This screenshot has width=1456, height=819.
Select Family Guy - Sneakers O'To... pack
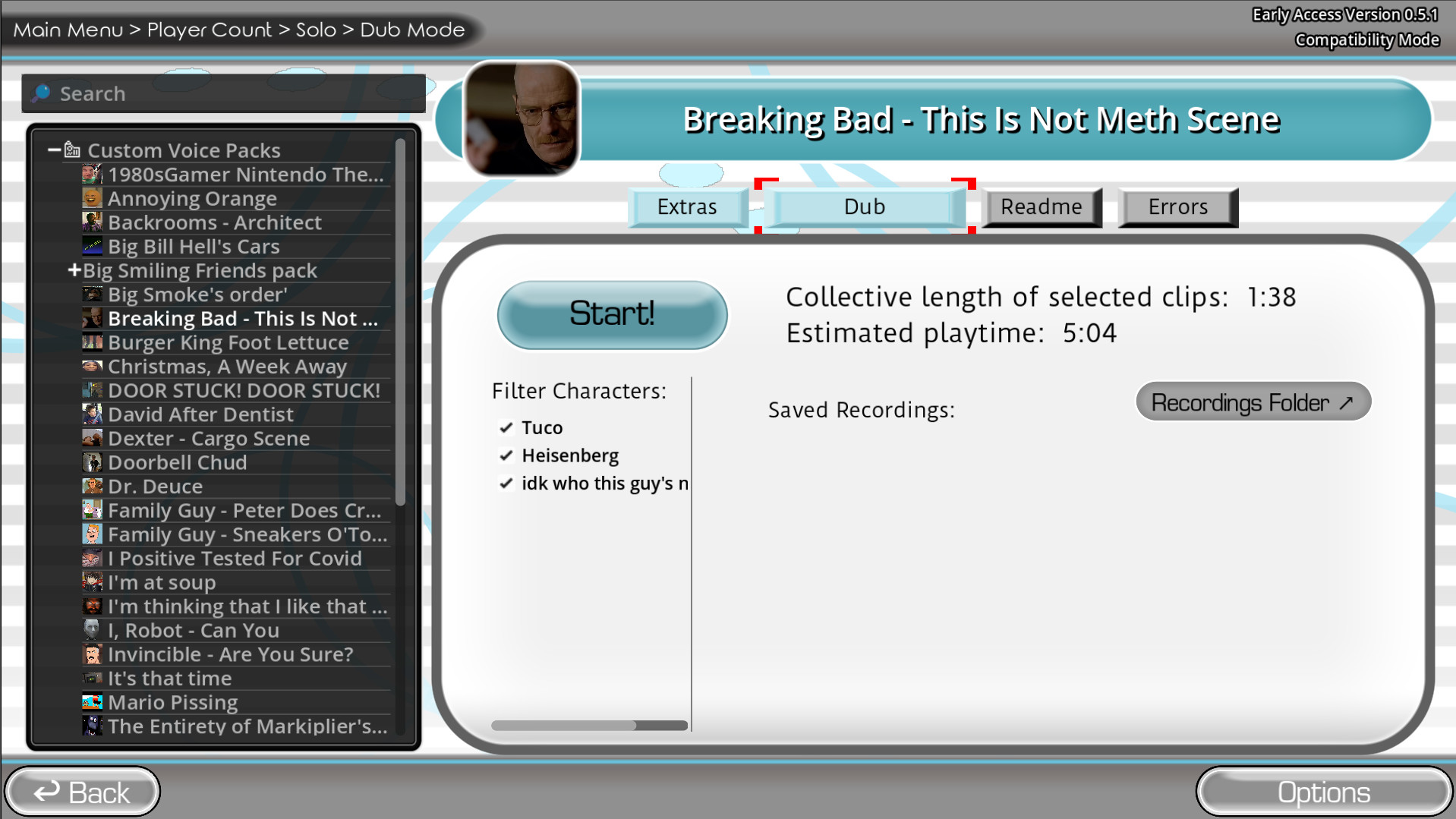coord(235,534)
